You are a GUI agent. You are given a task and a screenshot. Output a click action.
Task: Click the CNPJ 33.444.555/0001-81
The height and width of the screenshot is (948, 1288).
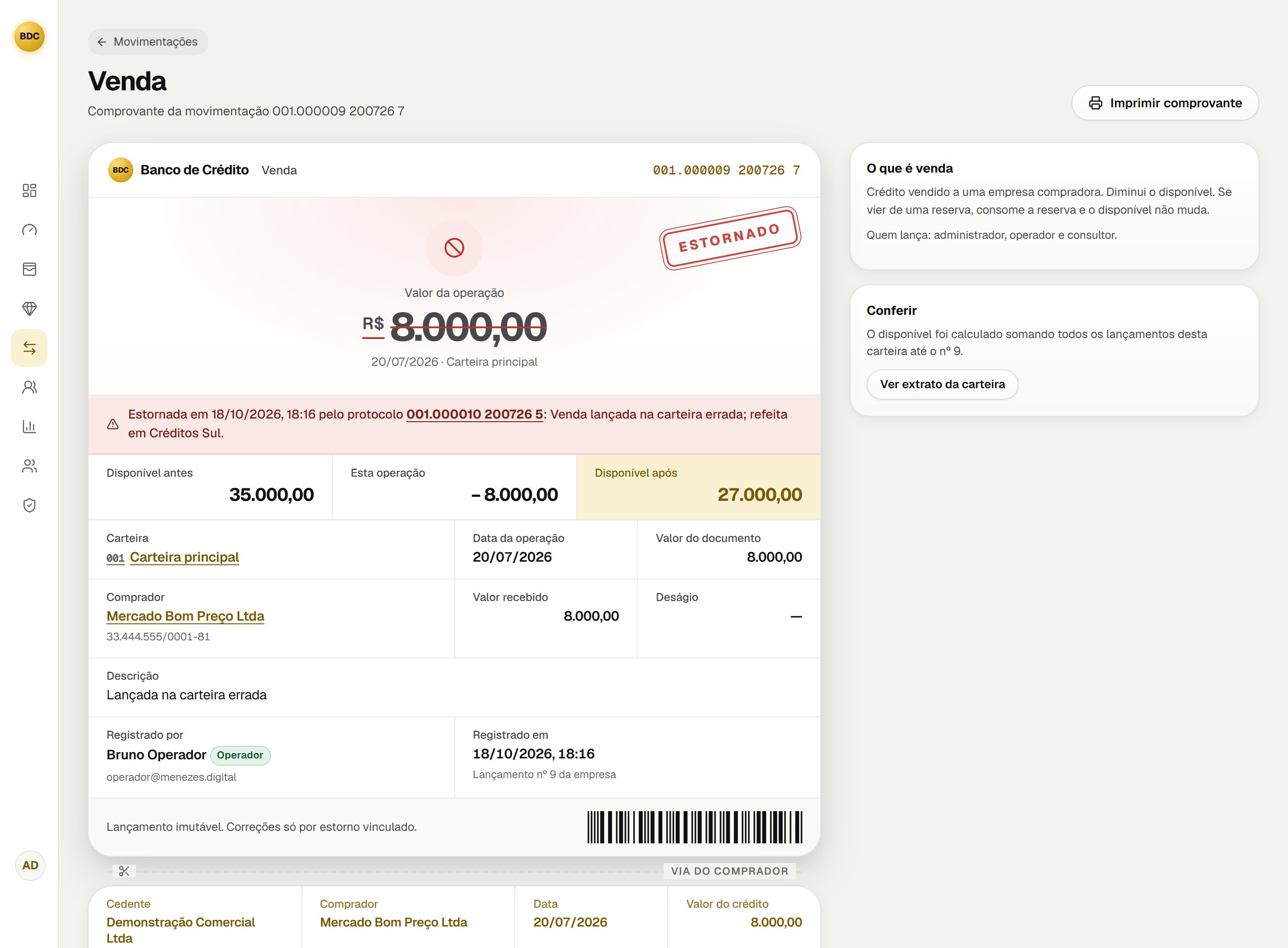pyautogui.click(x=158, y=636)
